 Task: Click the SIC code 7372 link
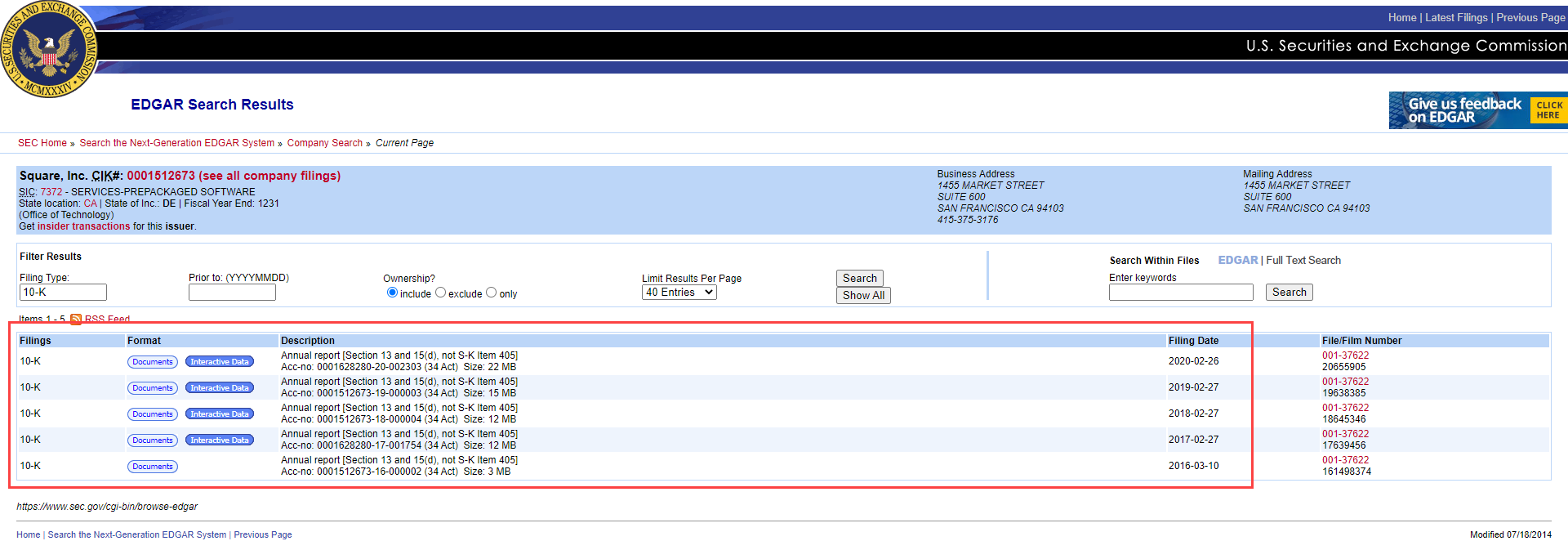(51, 192)
